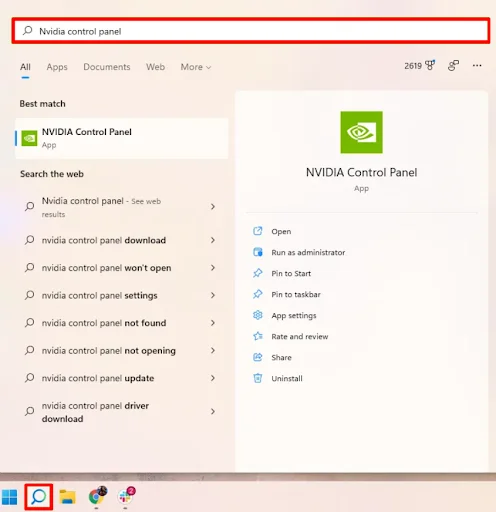
Task: Open the three-dot options menu
Action: [x=477, y=65]
